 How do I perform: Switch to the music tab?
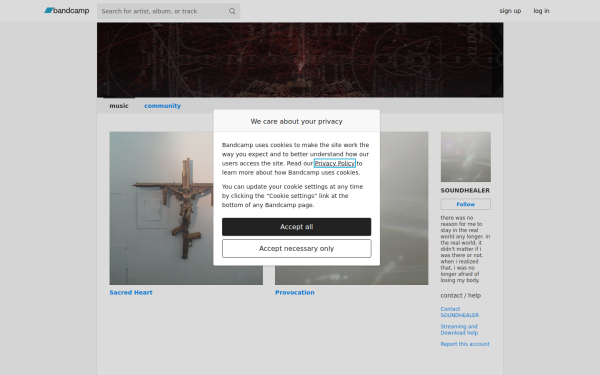pyautogui.click(x=119, y=106)
